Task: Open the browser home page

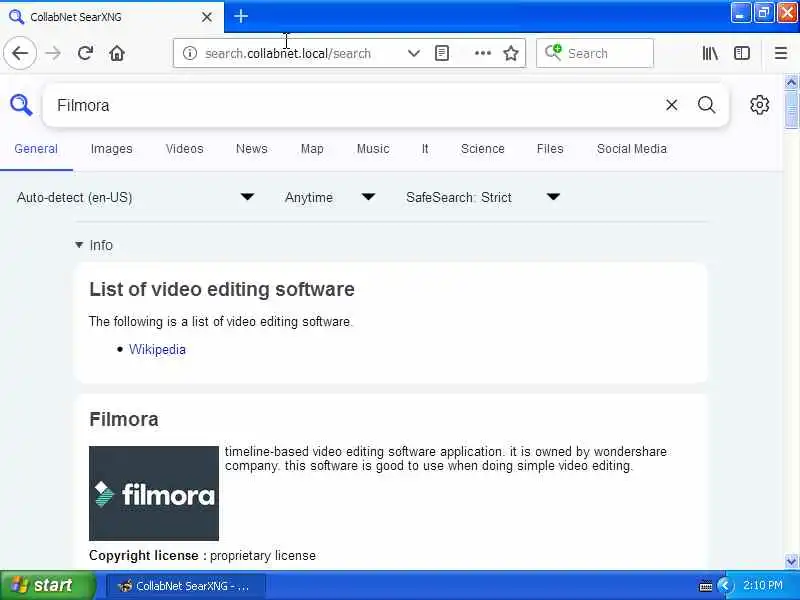Action: click(117, 53)
